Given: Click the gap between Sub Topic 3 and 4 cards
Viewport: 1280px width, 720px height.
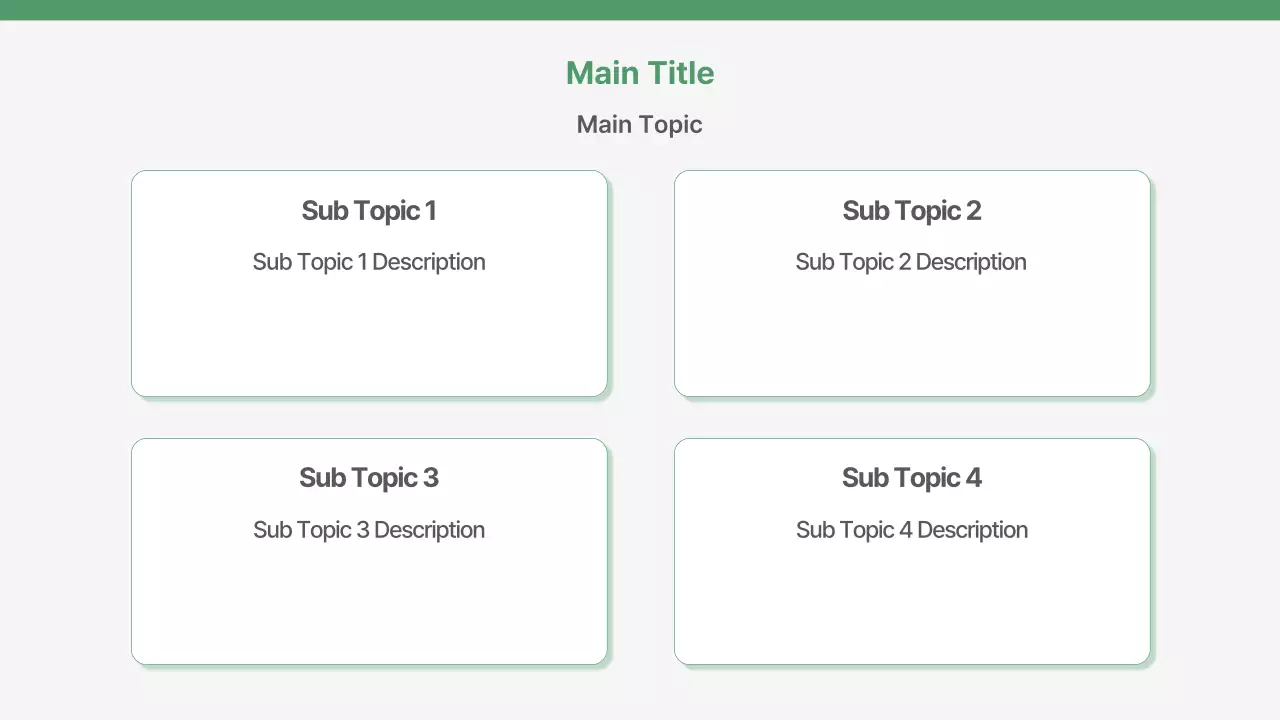Looking at the screenshot, I should tap(641, 551).
